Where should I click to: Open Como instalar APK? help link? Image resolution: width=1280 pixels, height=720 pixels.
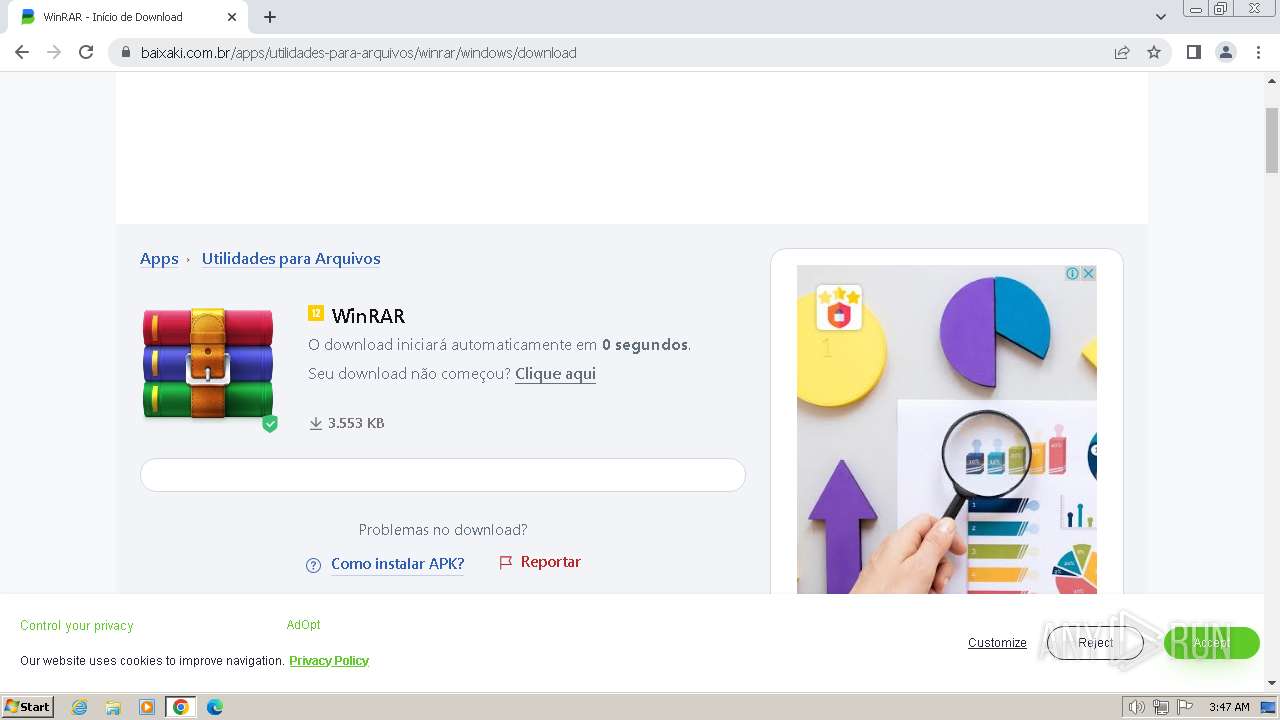coord(398,564)
